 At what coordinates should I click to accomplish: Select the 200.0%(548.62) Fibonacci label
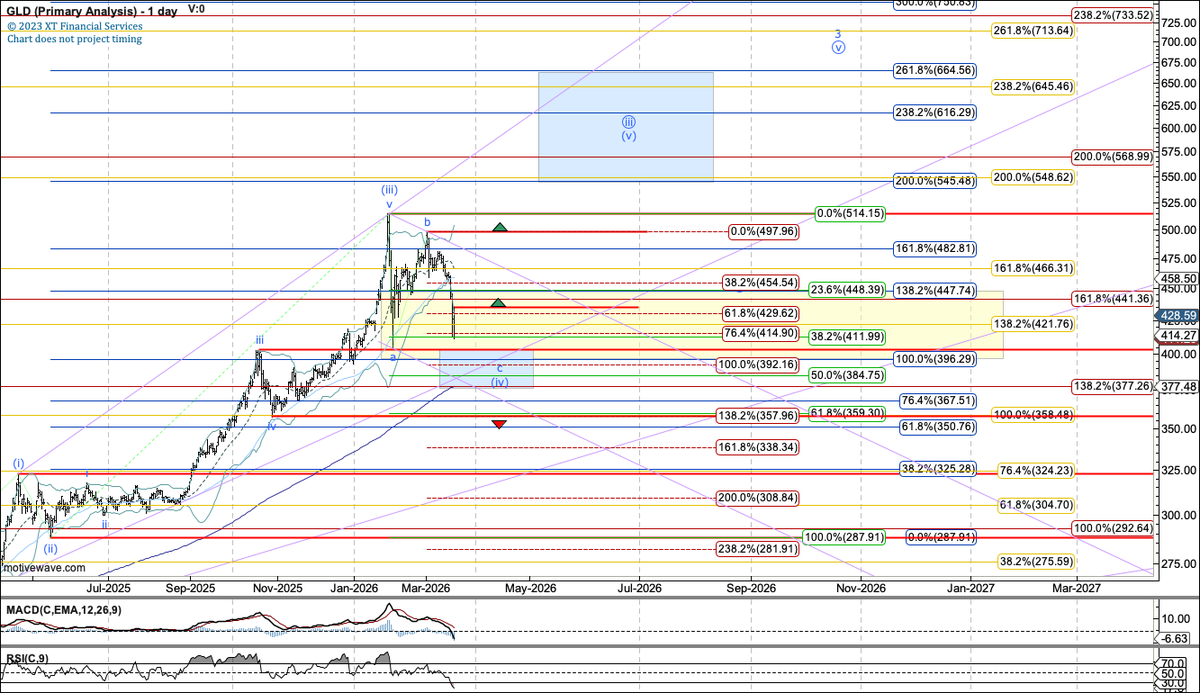click(x=1033, y=177)
